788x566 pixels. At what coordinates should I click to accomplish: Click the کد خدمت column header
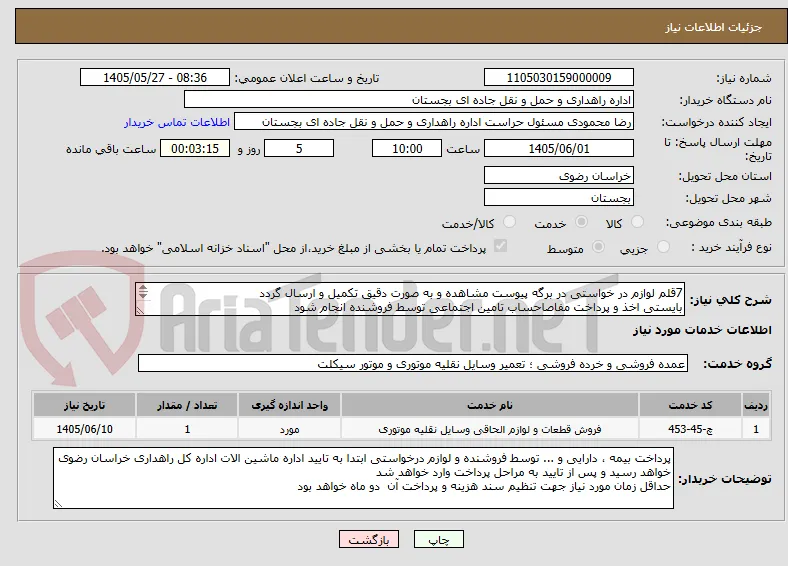tap(690, 405)
